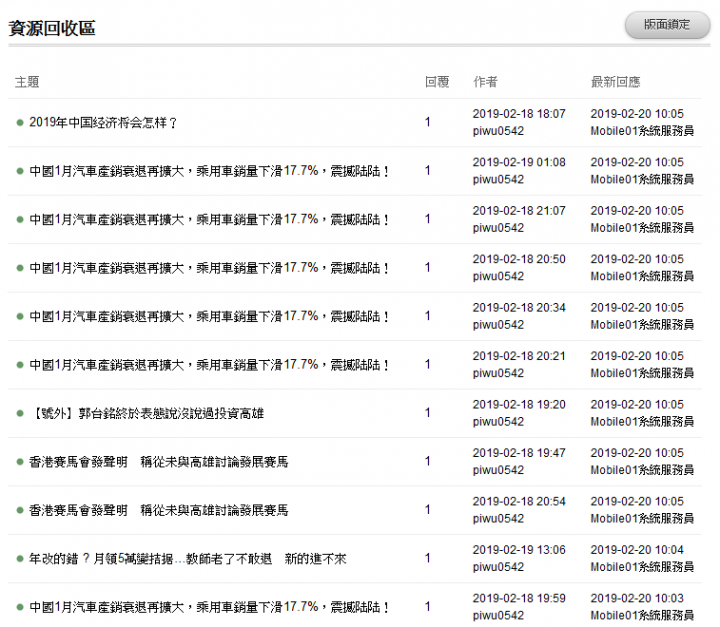The height and width of the screenshot is (627, 720).
Task: Click the green dot beside 年改的錯 topic
Action: point(20,559)
